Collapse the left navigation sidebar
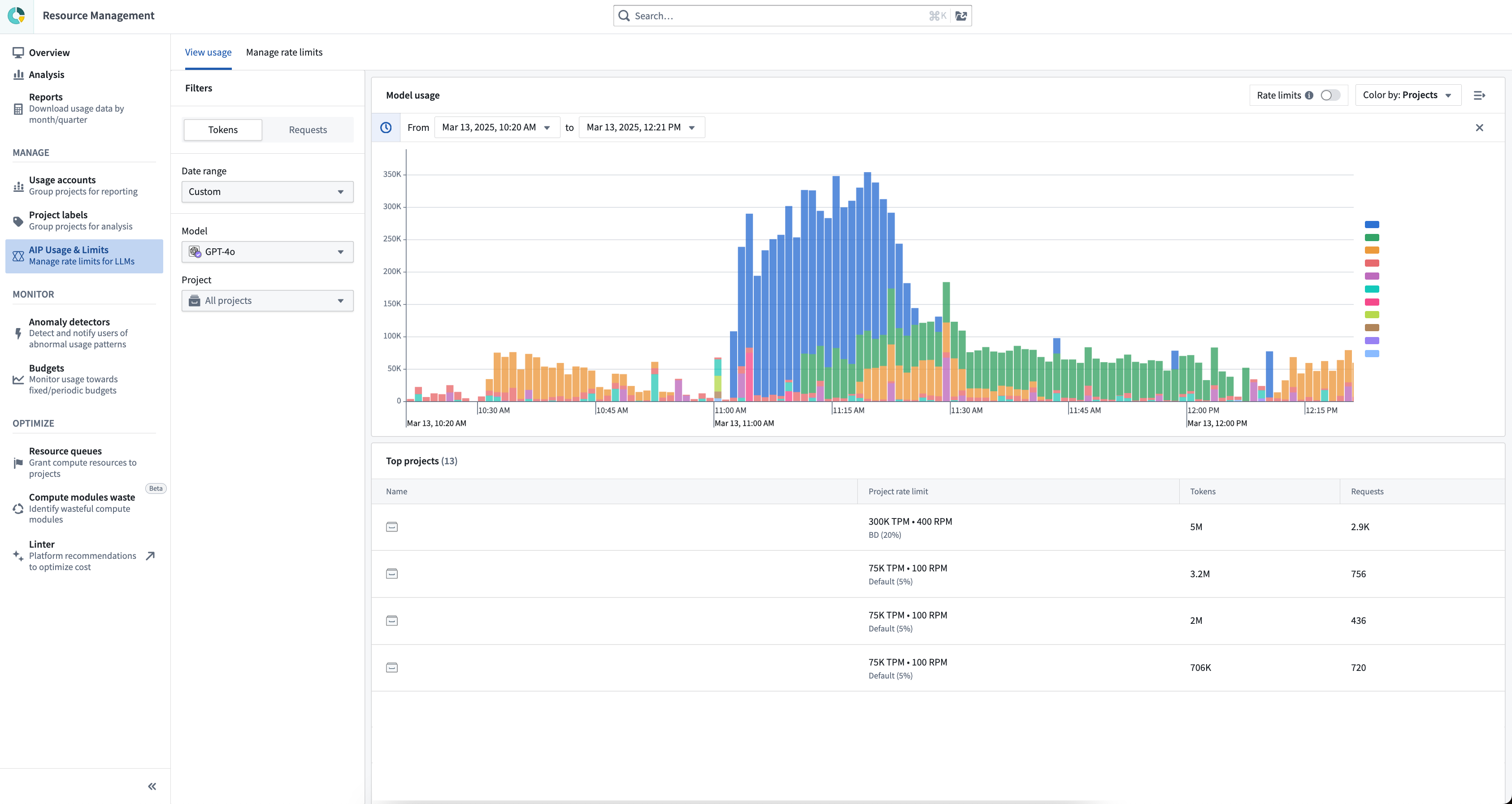Screen dimensions: 1512x804 pyautogui.click(x=152, y=786)
